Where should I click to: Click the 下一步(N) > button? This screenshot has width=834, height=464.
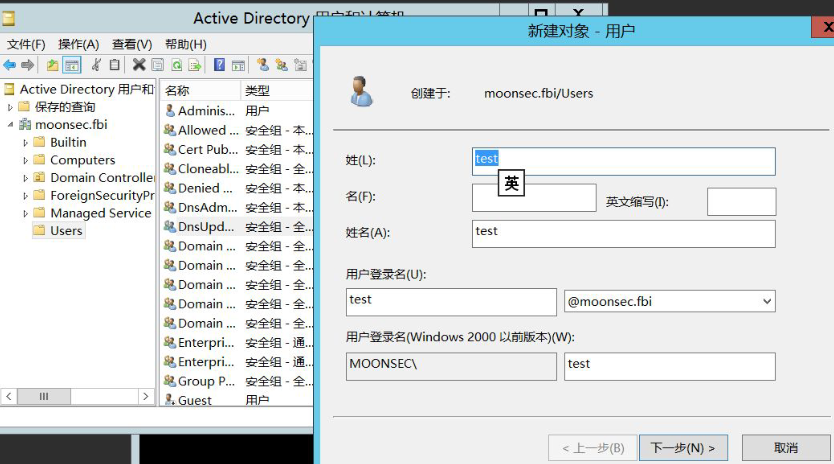[683, 447]
